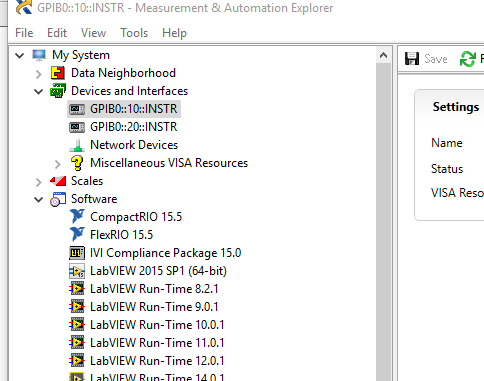Select Devices and Interfaces tree item

(129, 91)
